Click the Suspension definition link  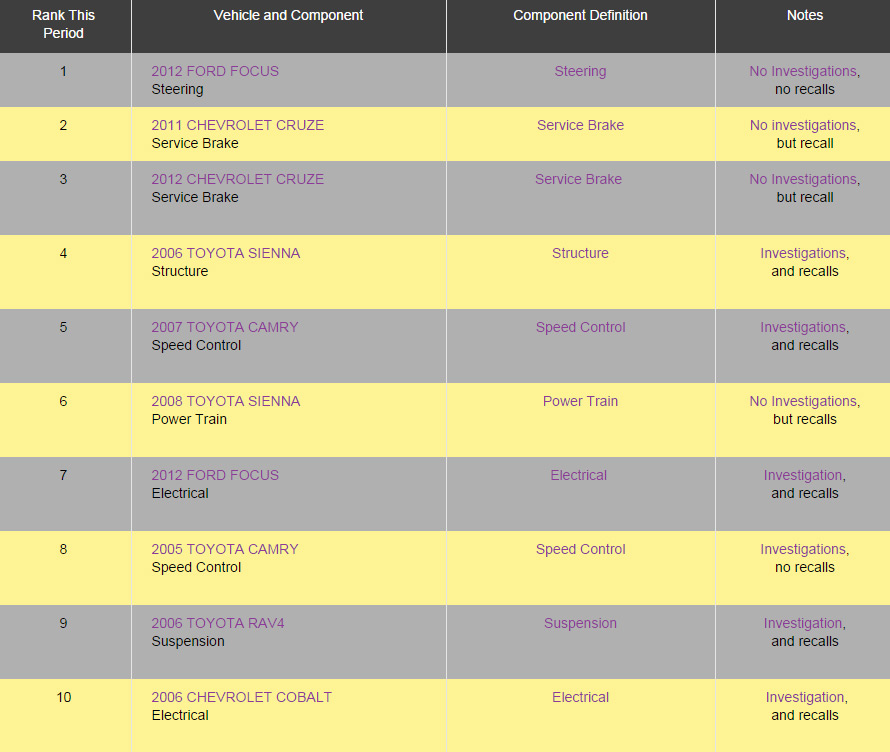[580, 624]
